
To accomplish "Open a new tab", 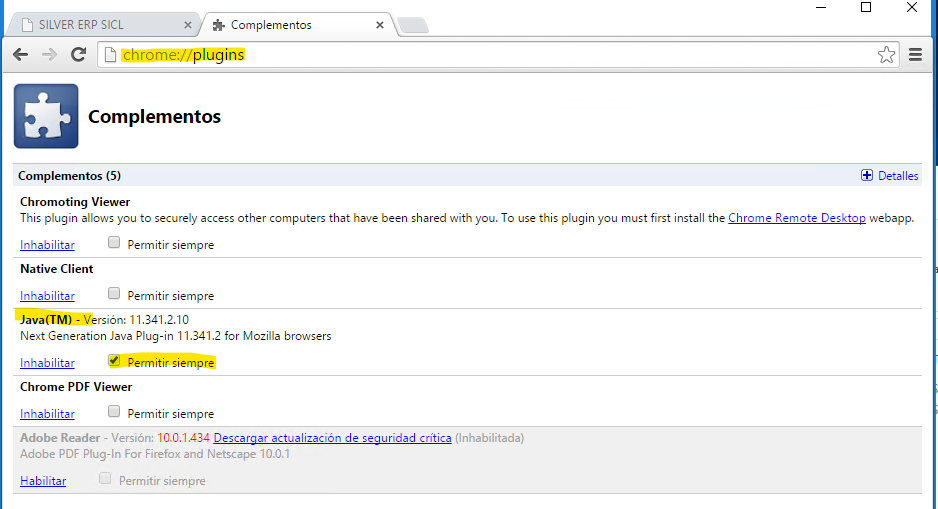I will [413, 25].
